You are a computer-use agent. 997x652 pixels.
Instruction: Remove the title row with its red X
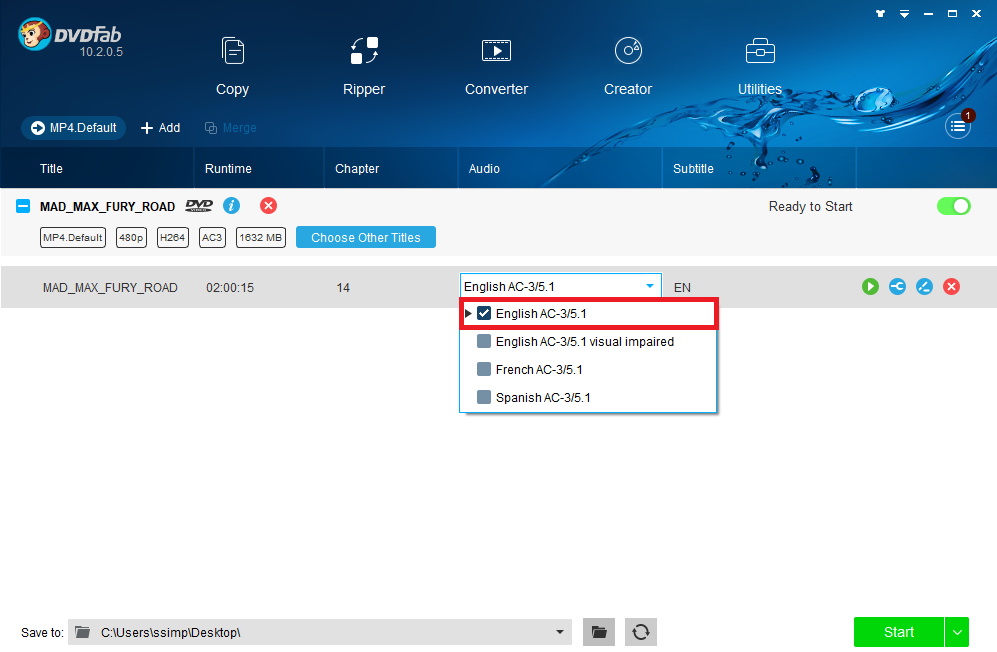pos(951,287)
